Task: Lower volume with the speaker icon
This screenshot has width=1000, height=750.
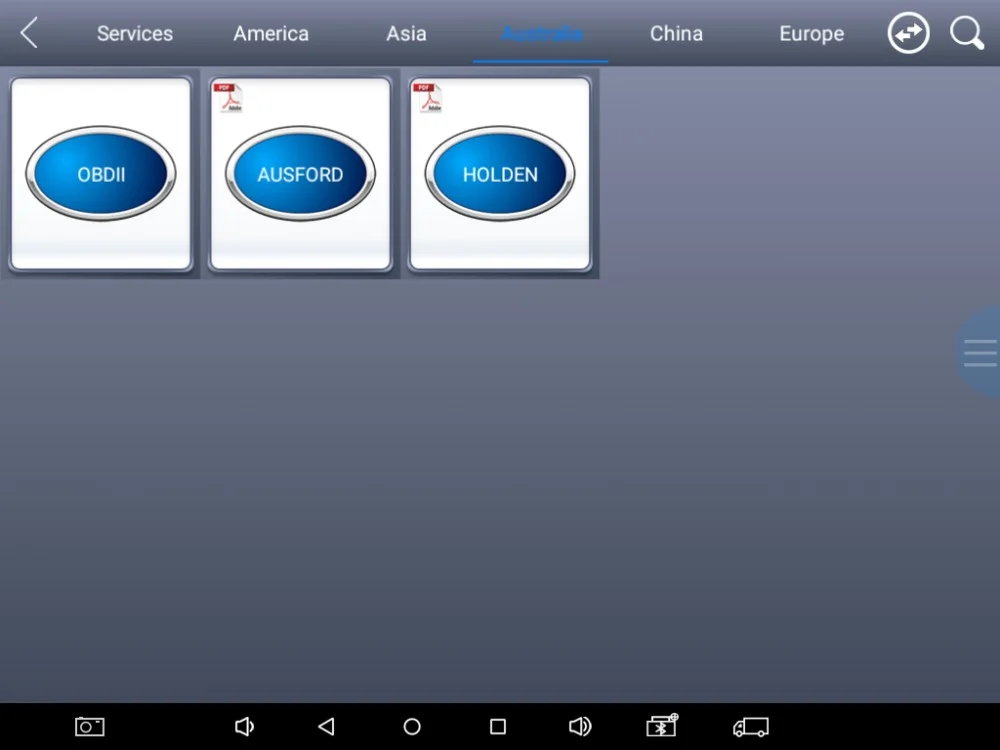Action: (244, 726)
